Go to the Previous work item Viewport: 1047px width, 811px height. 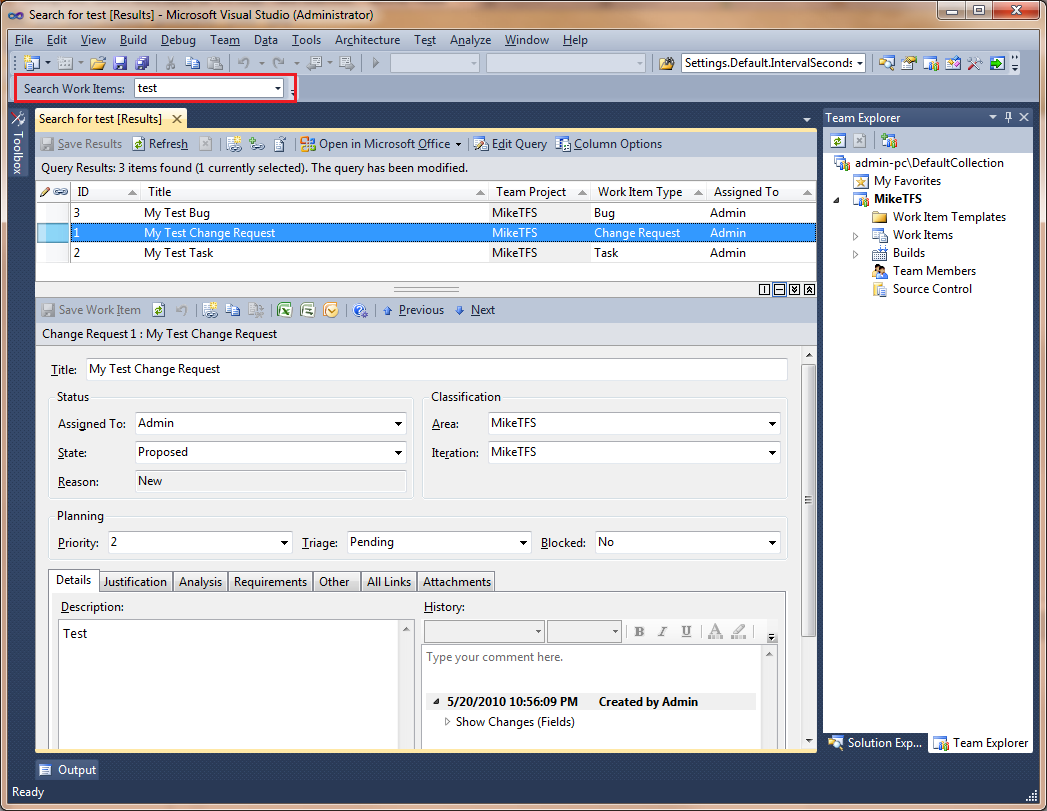coord(414,310)
